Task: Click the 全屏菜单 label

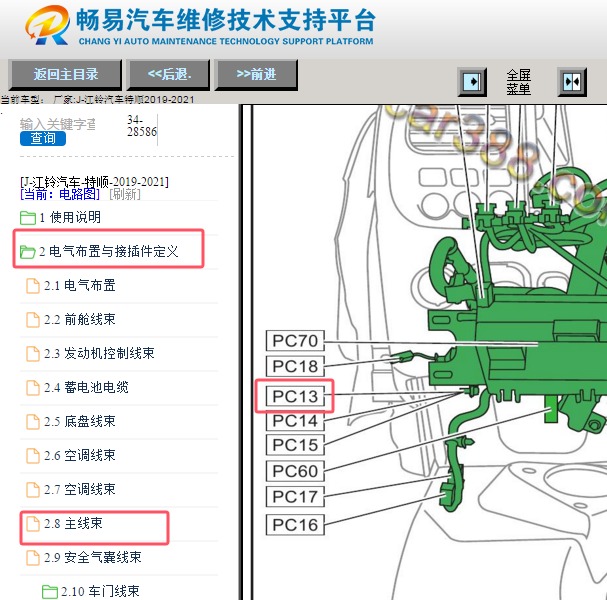Action: [518, 82]
